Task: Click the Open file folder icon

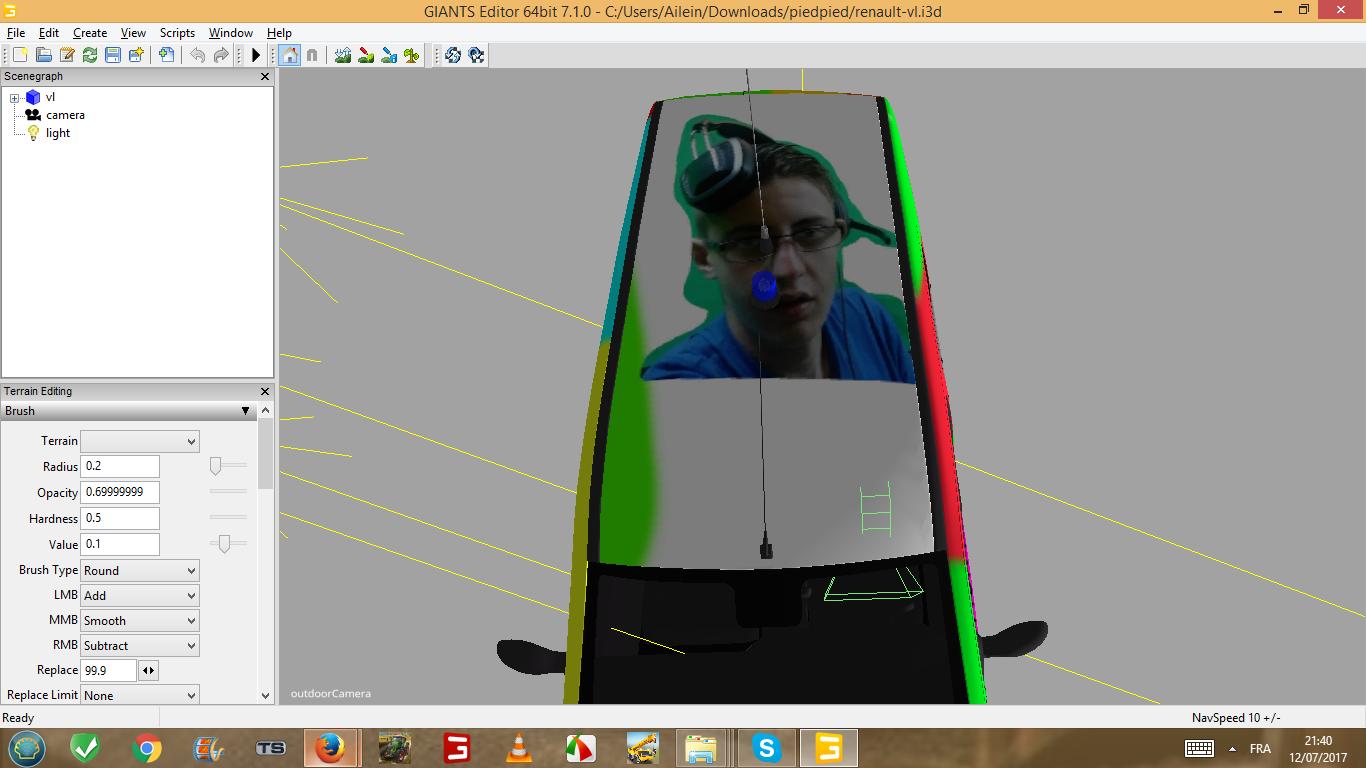Action: [43, 55]
